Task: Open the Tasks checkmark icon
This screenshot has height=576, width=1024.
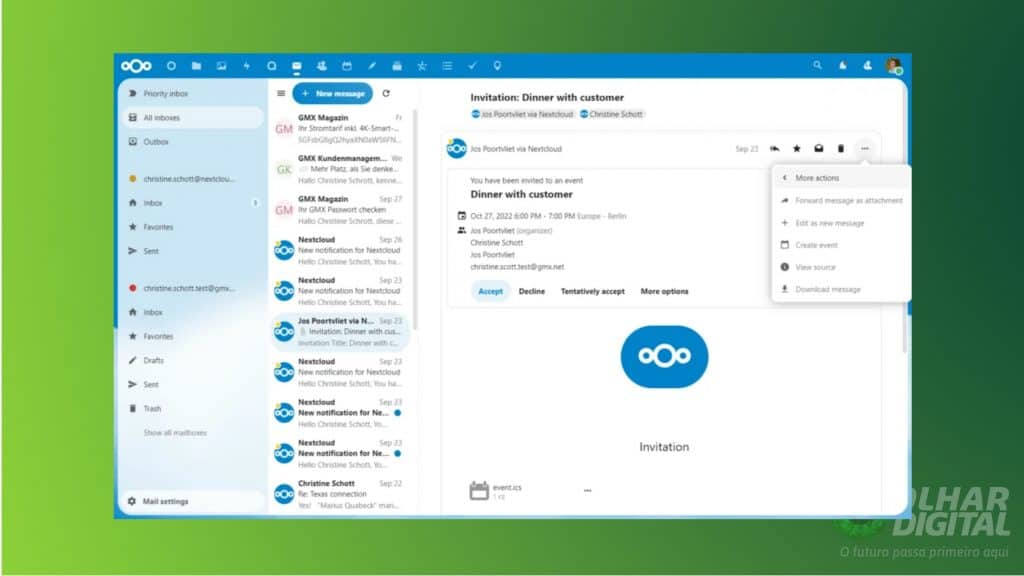Action: pos(472,66)
